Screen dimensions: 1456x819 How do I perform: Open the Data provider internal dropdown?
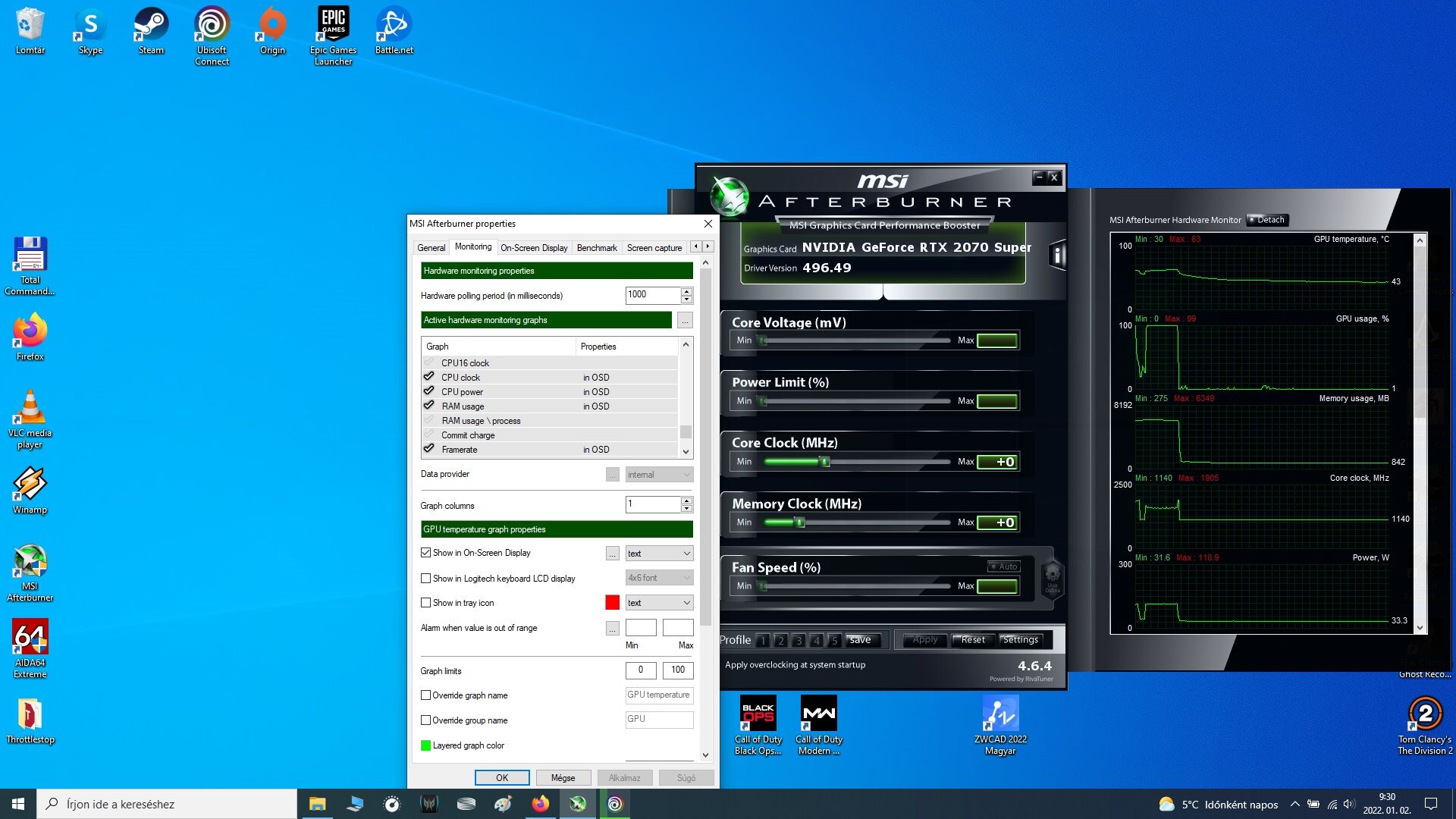[x=659, y=475]
